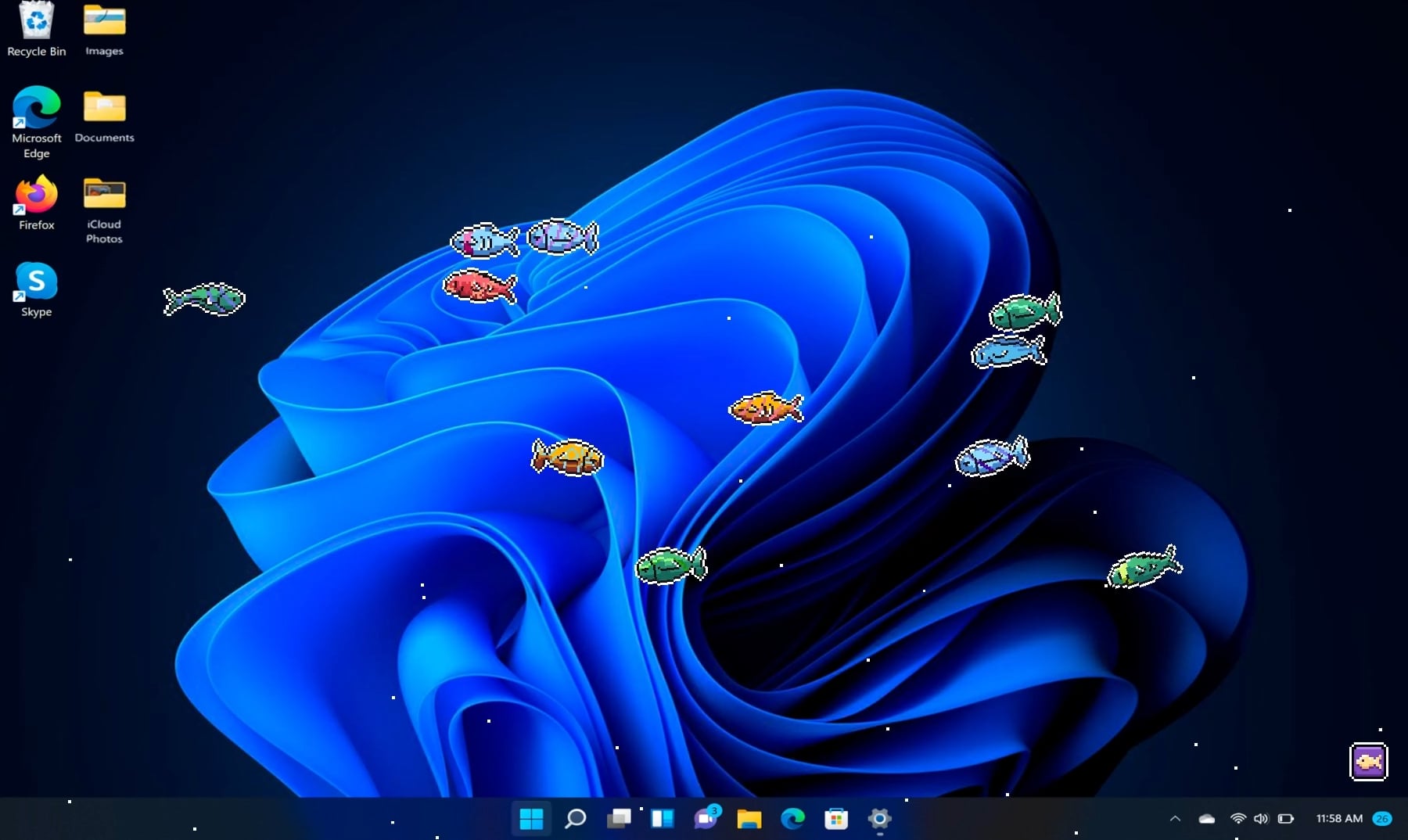This screenshot has width=1408, height=840.
Task: Open the Widgets panel from the taskbar
Action: (663, 818)
